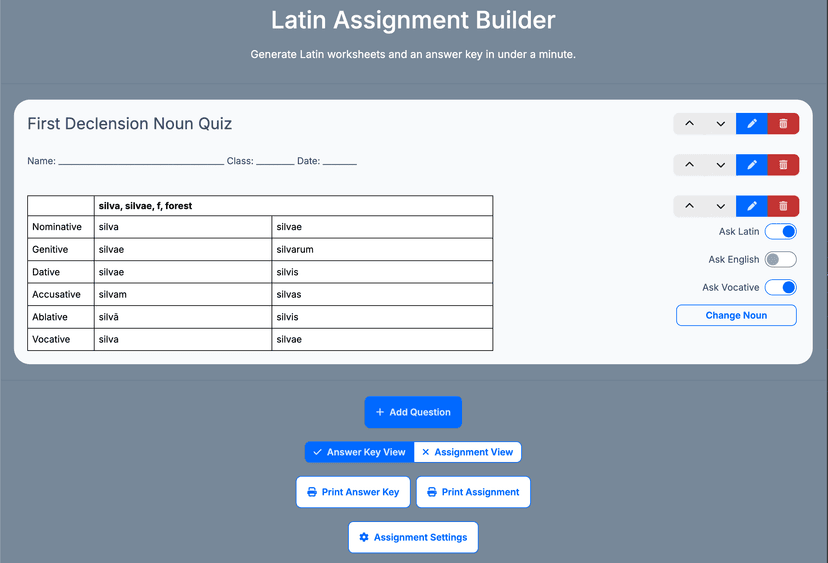This screenshot has width=828, height=563.
Task: Open Assignment Settings
Action: point(413,537)
